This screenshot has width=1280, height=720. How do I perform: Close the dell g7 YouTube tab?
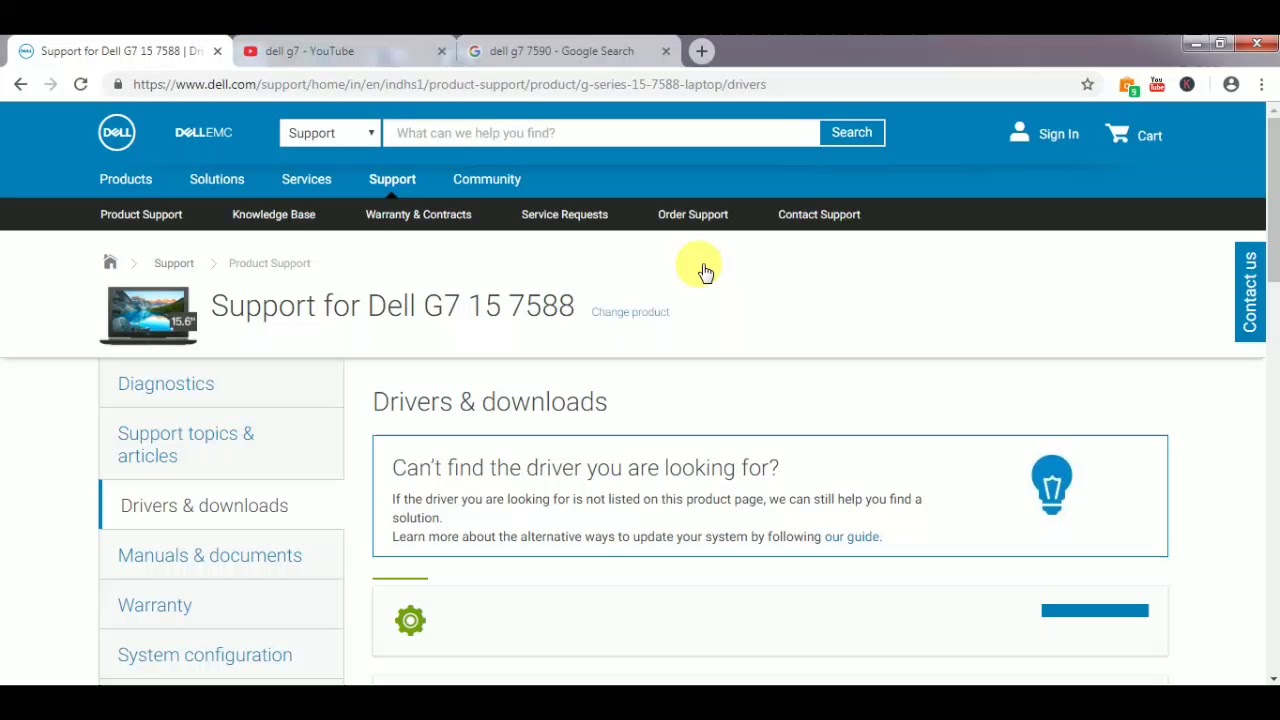pos(442,51)
